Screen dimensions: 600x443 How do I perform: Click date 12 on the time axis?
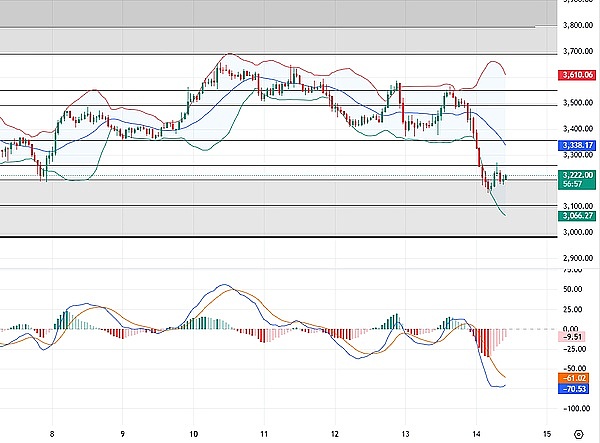click(335, 434)
